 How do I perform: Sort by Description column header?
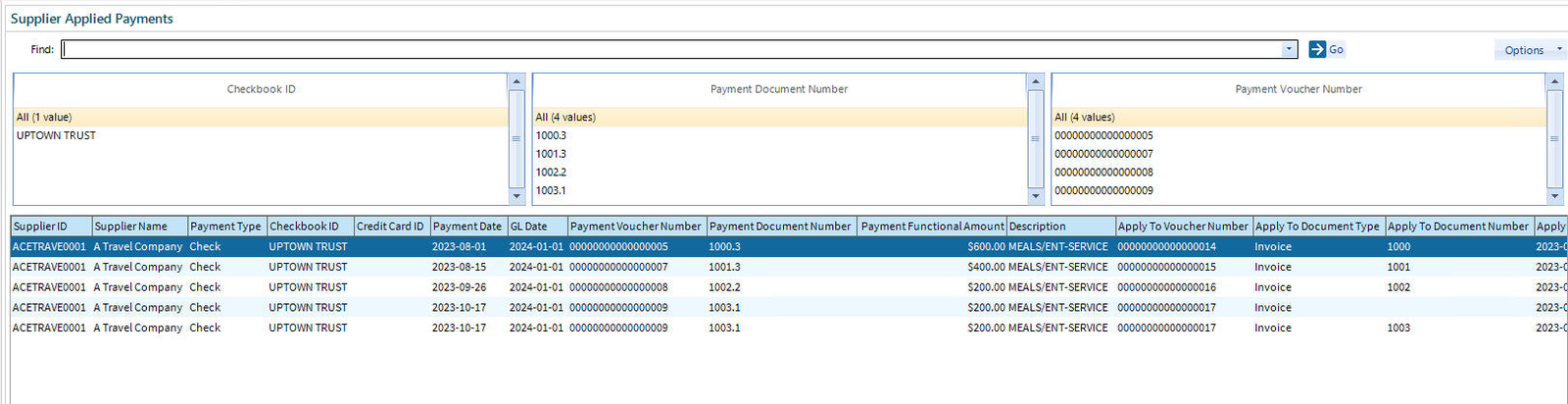tap(1061, 227)
